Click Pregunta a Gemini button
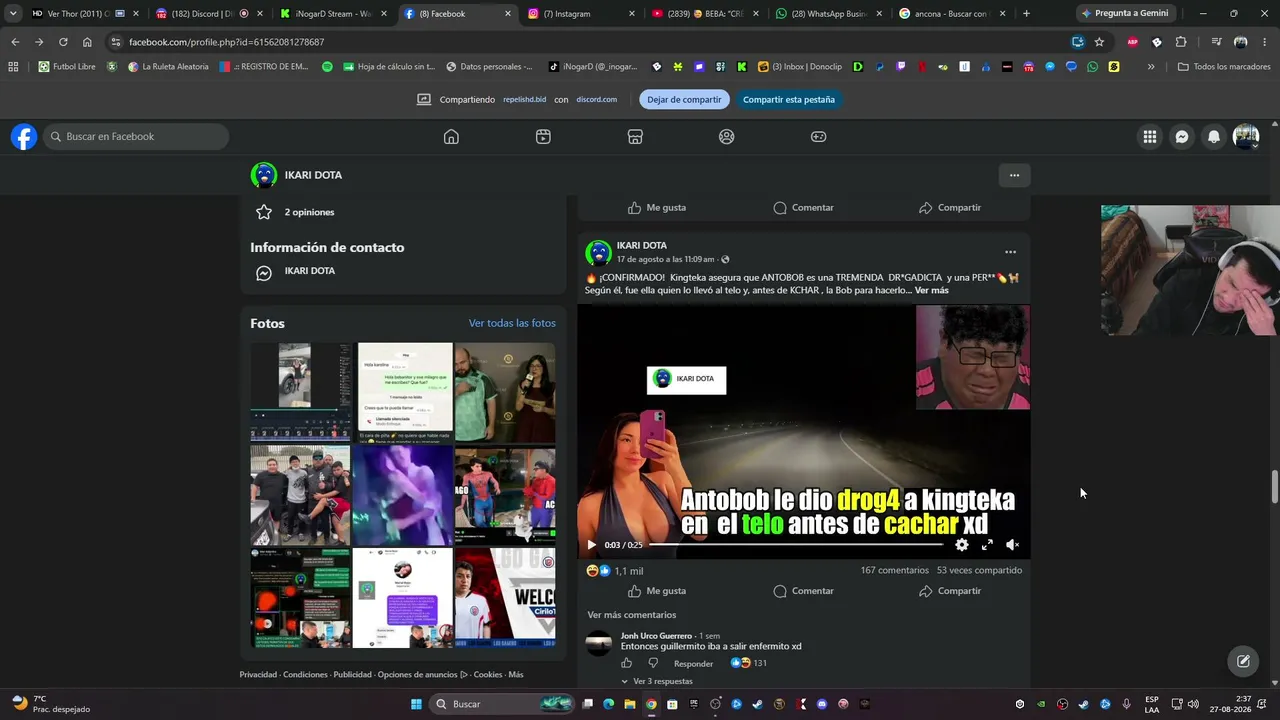1280x720 pixels. (x=1125, y=14)
